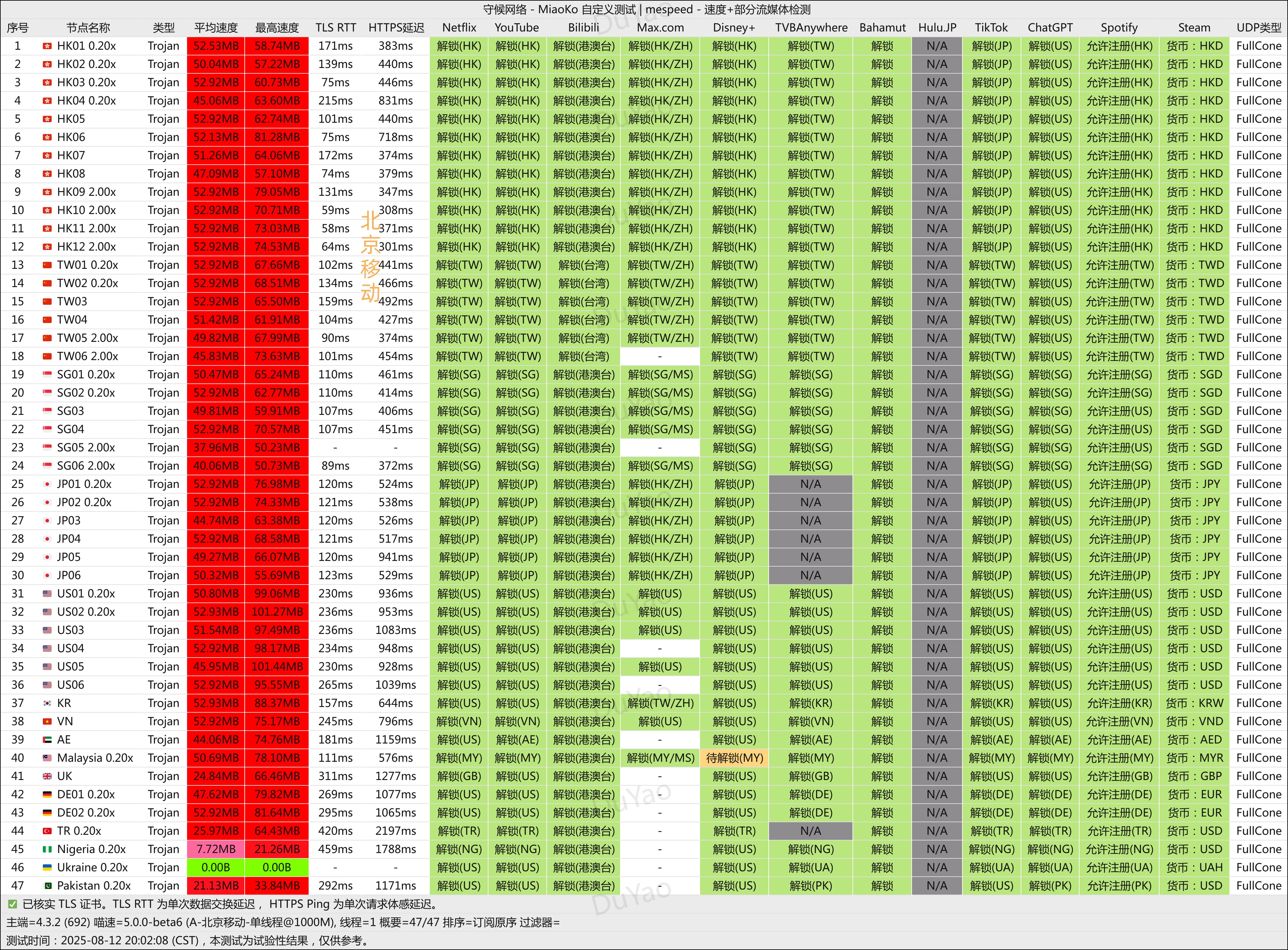Click the UAE flag beside AE
The height and width of the screenshot is (950, 1288).
coord(47,739)
